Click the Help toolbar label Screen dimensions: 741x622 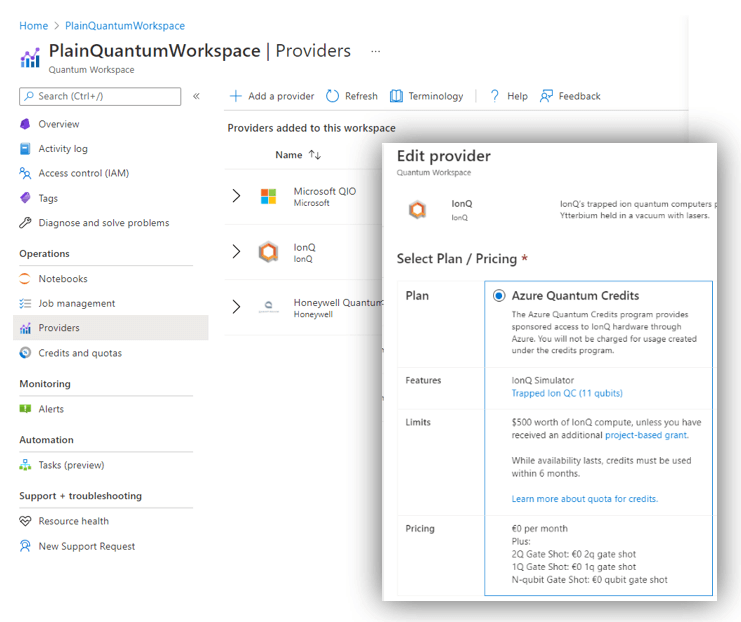(x=517, y=96)
